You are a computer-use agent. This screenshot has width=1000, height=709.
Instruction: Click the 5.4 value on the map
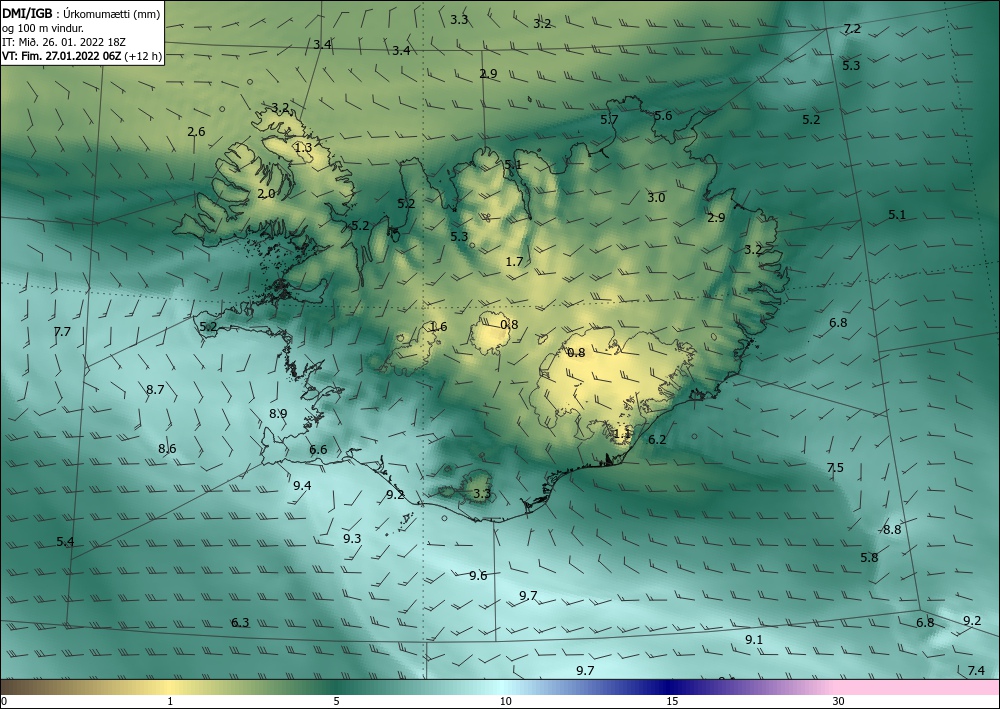65,542
